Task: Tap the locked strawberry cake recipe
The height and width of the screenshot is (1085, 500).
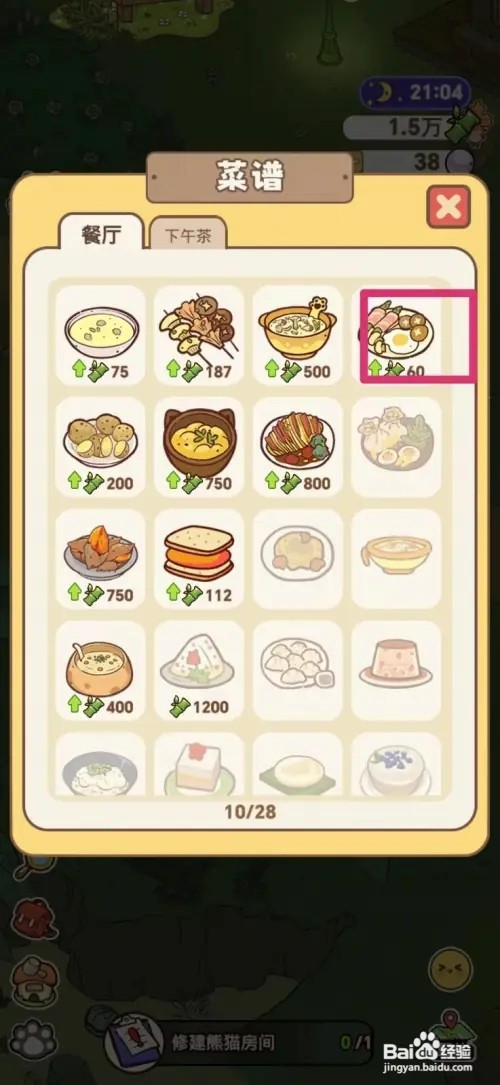Action: pyautogui.click(x=199, y=765)
